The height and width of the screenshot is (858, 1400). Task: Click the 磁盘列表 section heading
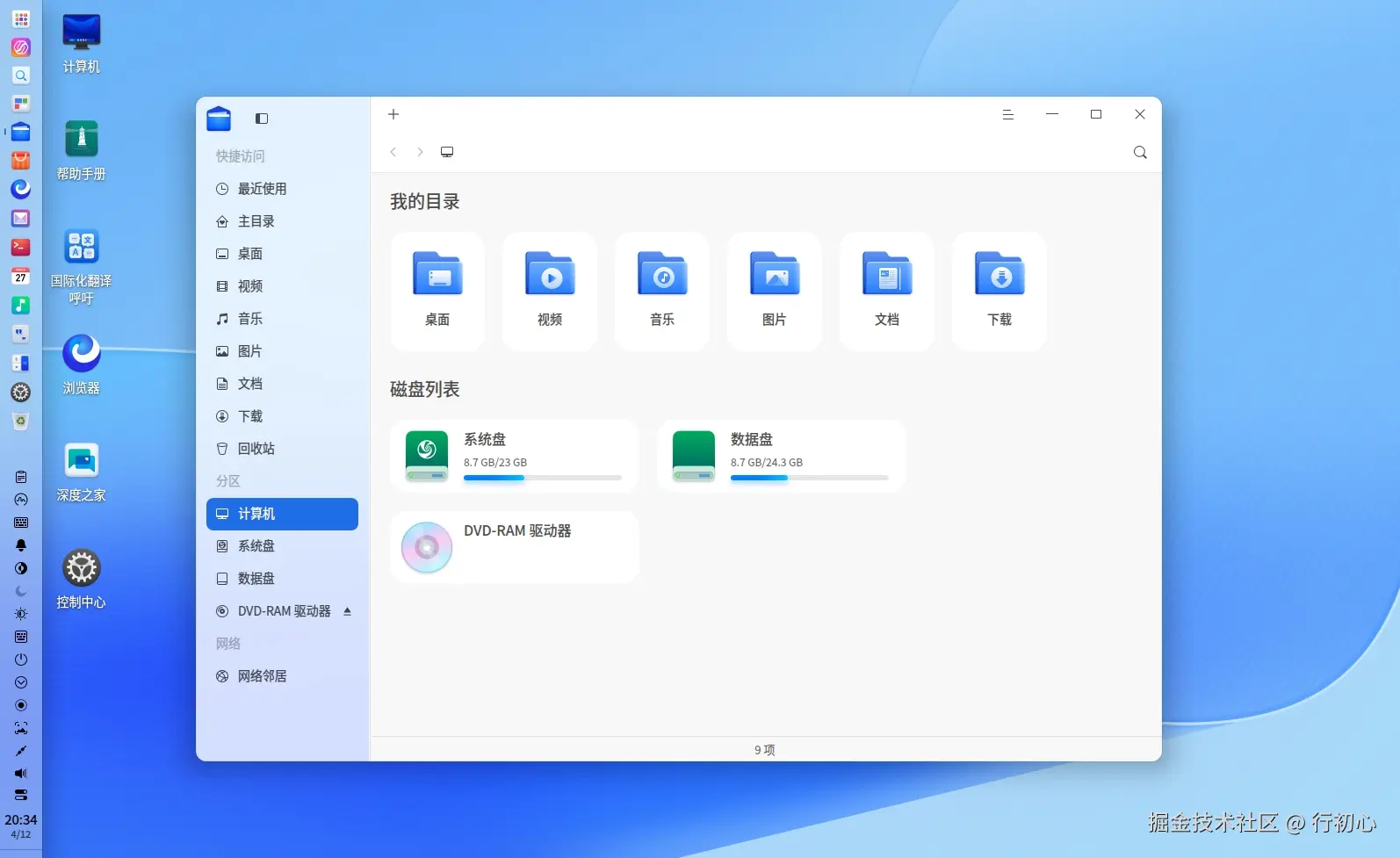click(425, 390)
